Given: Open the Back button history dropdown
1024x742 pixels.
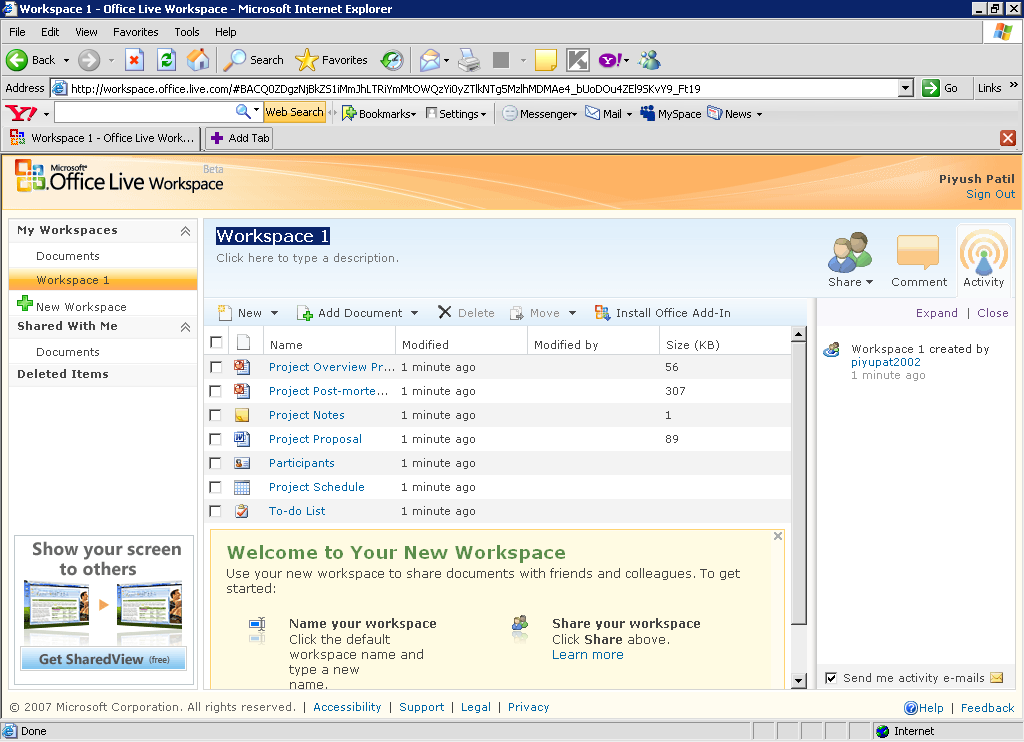Looking at the screenshot, I should (x=66, y=60).
